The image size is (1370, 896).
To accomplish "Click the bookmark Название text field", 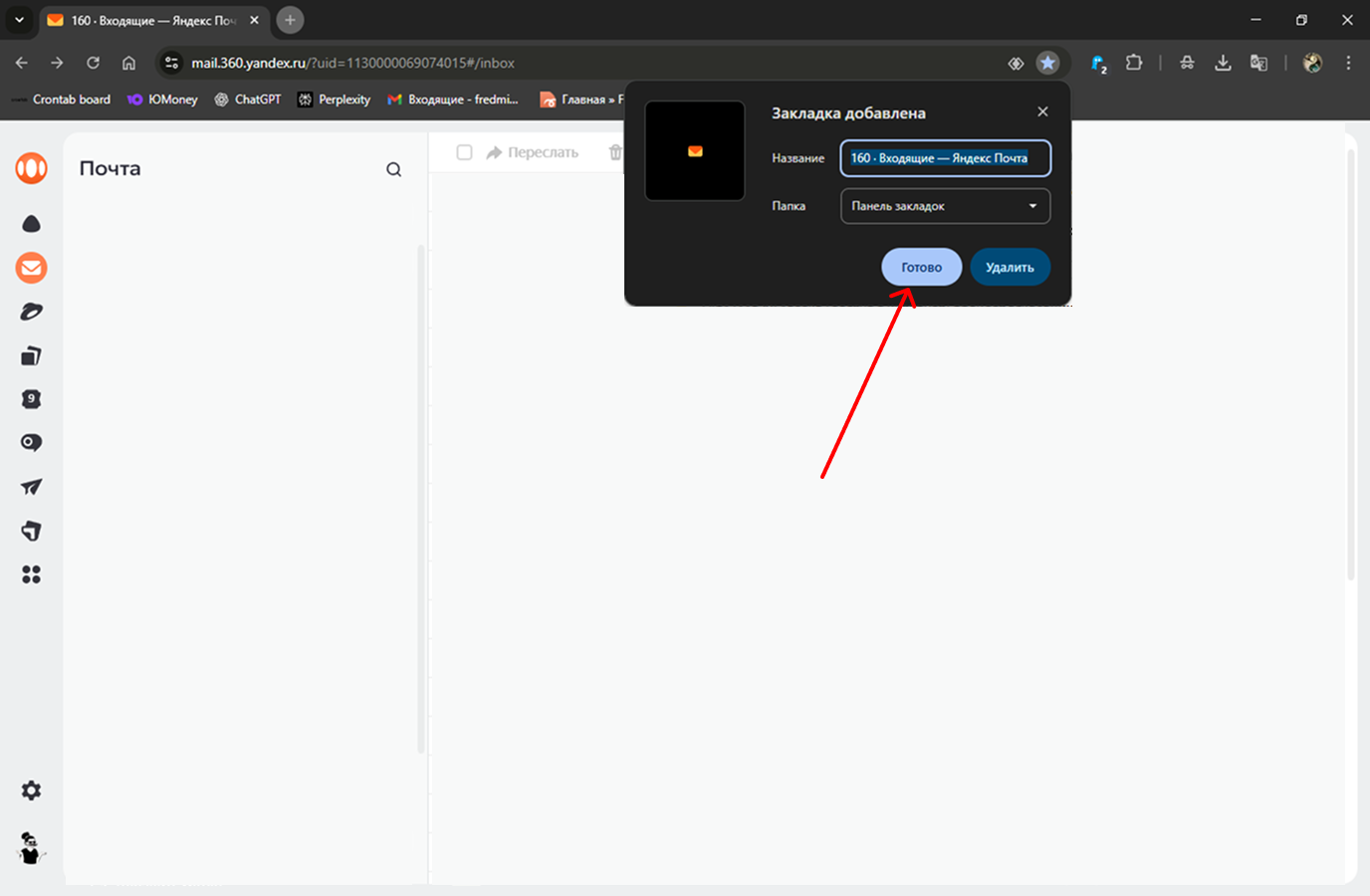I will (x=945, y=158).
